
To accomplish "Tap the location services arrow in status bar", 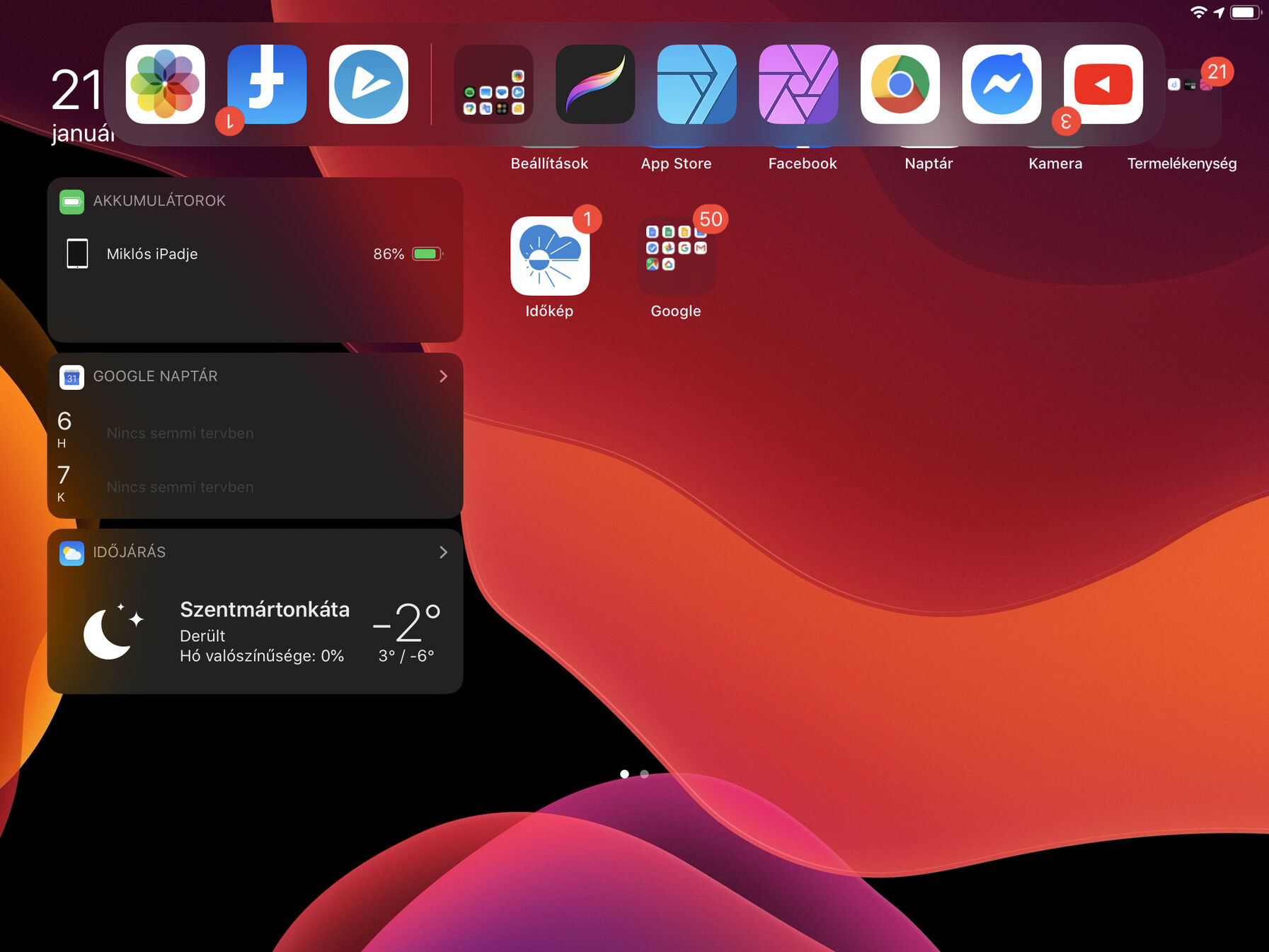I will pyautogui.click(x=1219, y=12).
